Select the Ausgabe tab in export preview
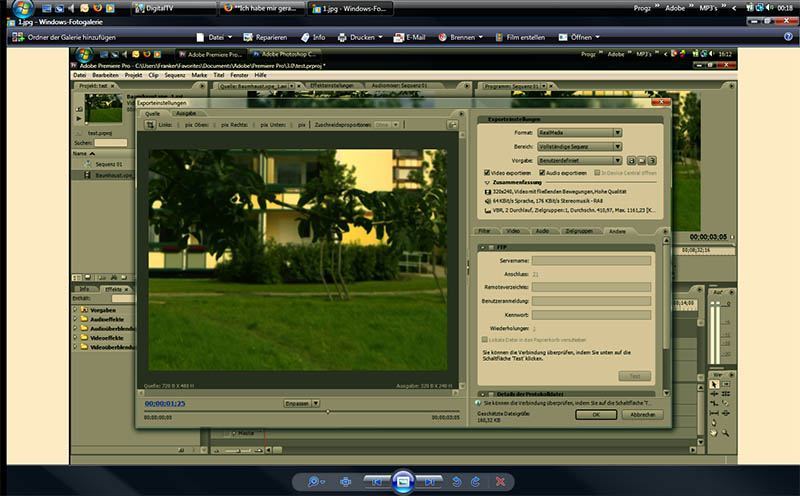This screenshot has height=496, width=800. pos(186,113)
